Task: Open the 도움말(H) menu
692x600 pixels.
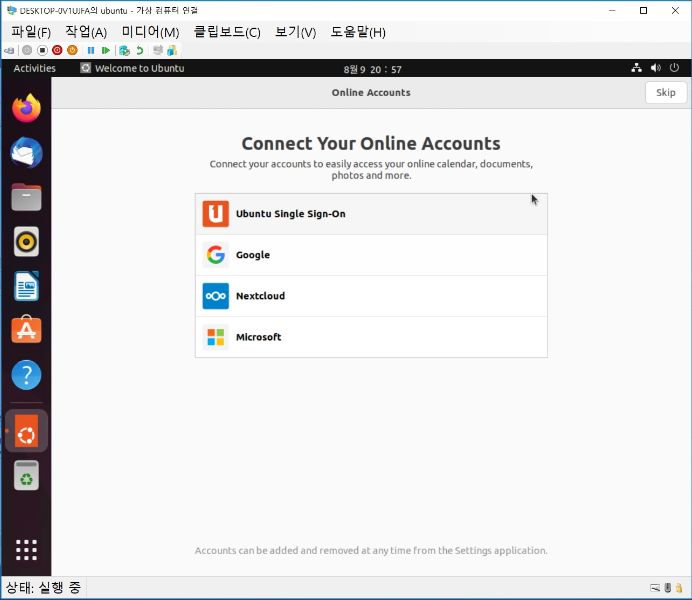Action: (x=358, y=32)
